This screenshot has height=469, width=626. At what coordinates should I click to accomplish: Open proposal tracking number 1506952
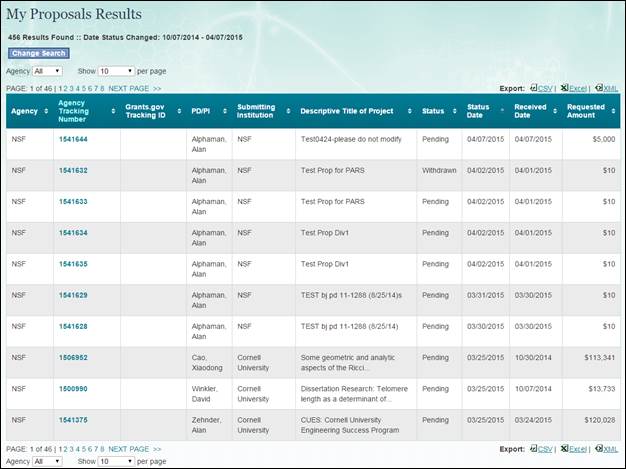pyautogui.click(x=73, y=357)
